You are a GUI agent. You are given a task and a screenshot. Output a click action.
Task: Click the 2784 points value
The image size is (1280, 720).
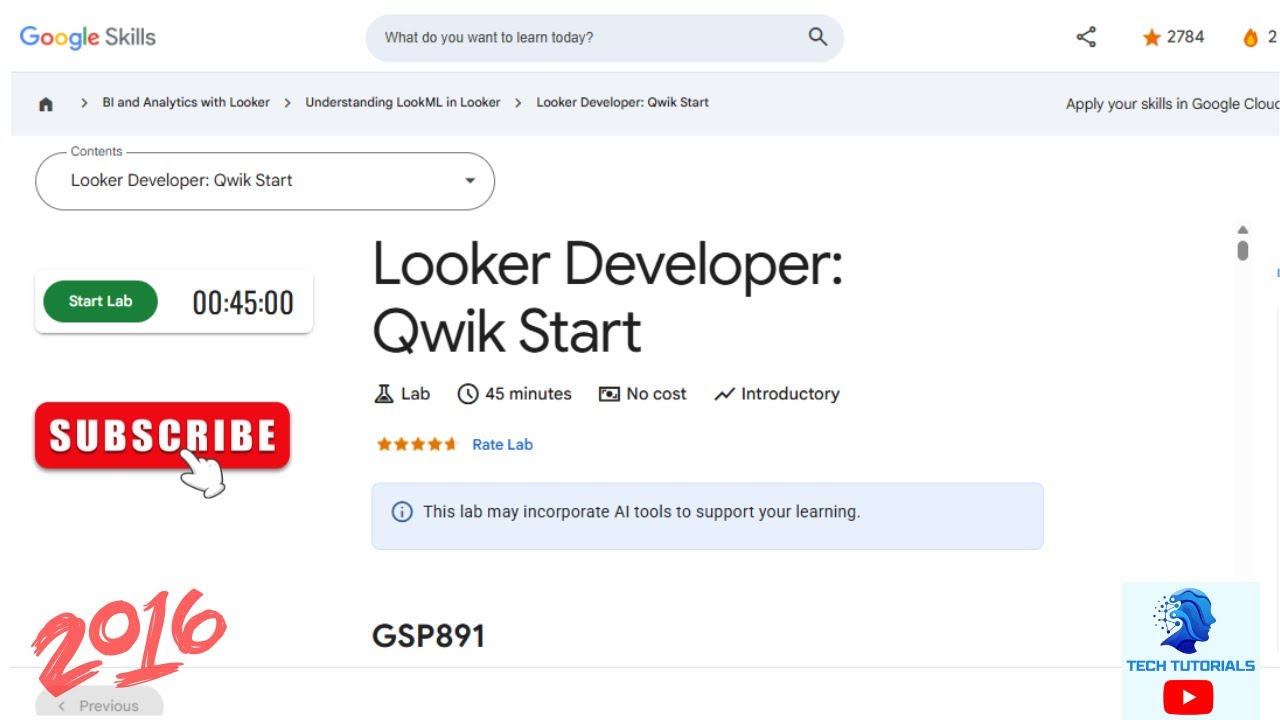1185,37
